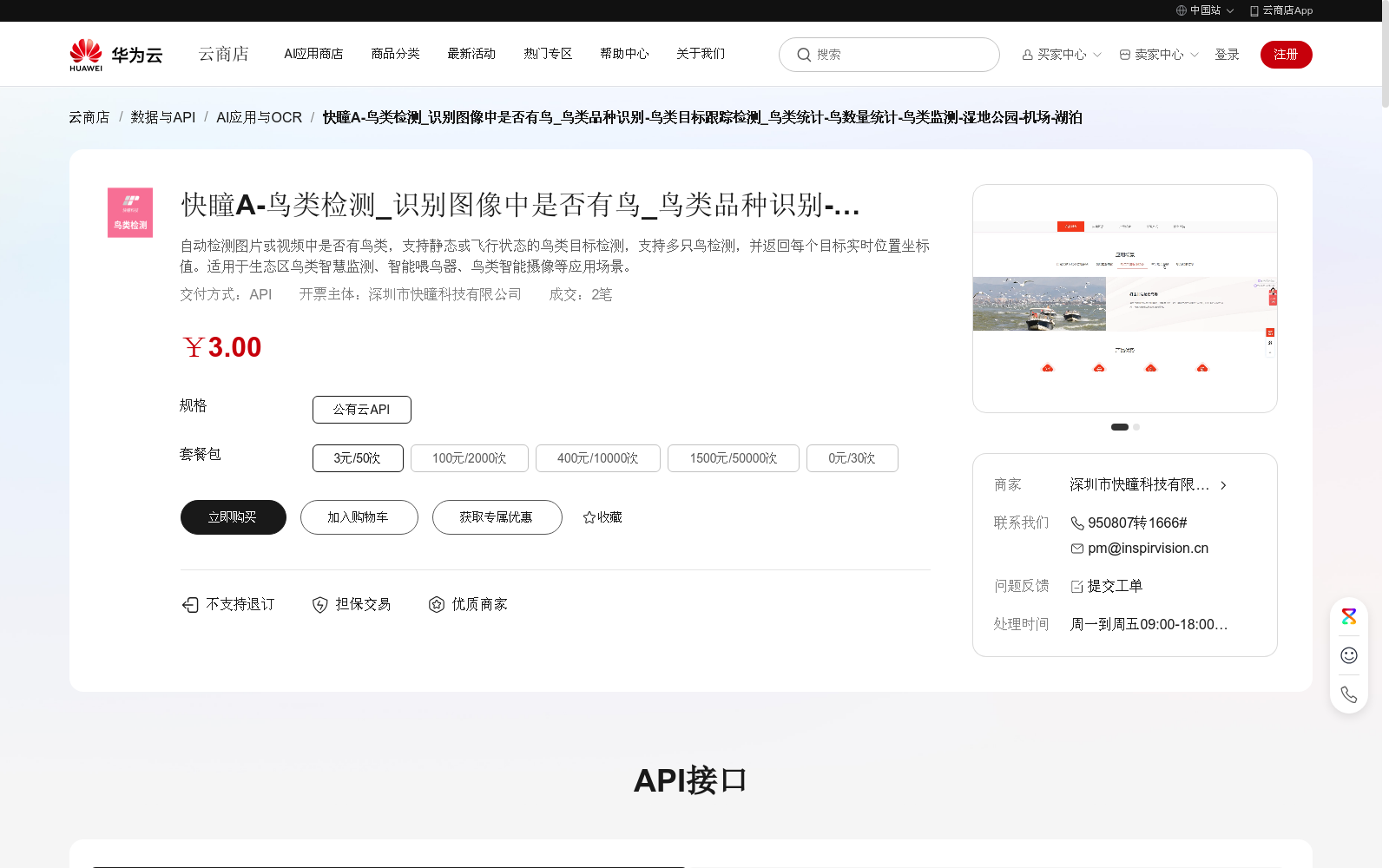Switch to first carousel slide indicator
This screenshot has width=1389, height=868.
1120,427
